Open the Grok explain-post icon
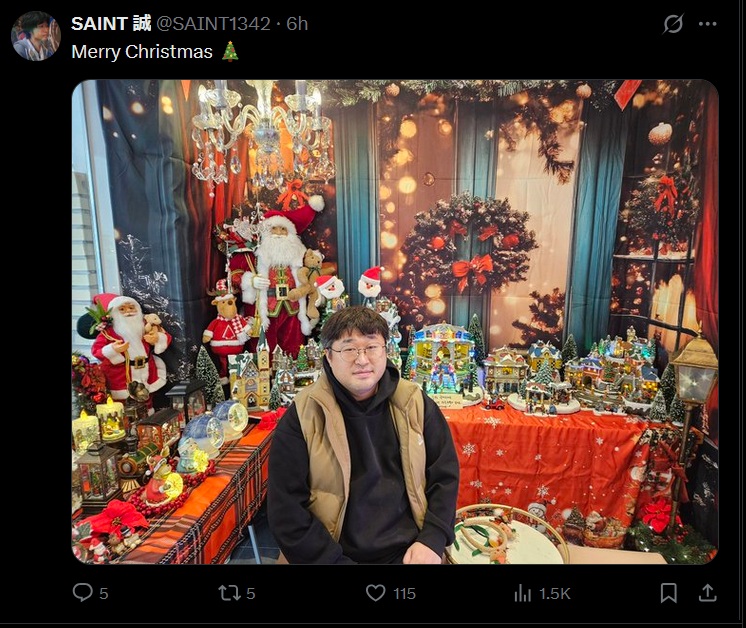746x628 pixels. (673, 23)
